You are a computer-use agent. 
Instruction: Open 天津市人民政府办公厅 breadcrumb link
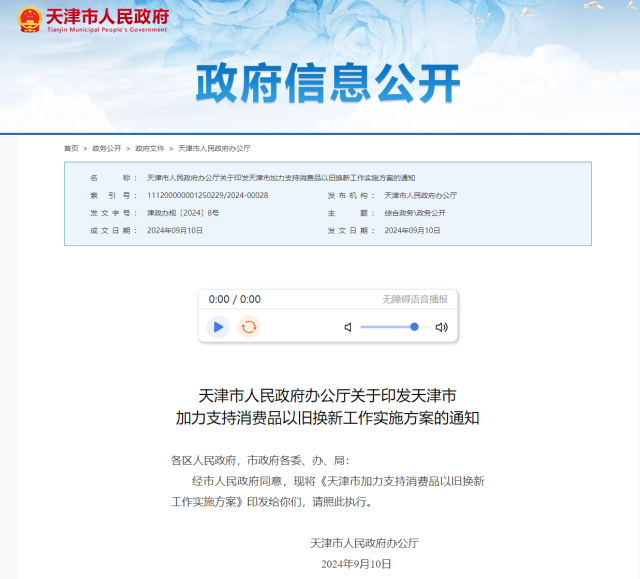coord(214,149)
